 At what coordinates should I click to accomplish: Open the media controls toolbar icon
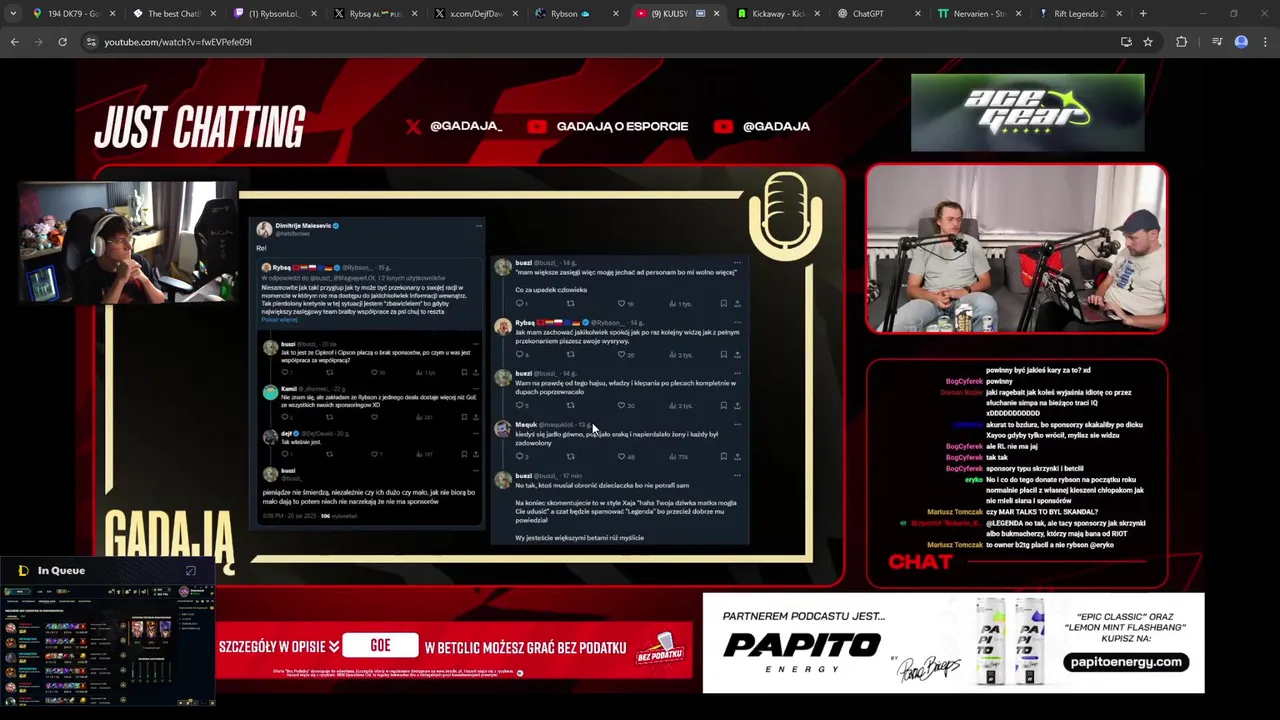coord(1217,42)
